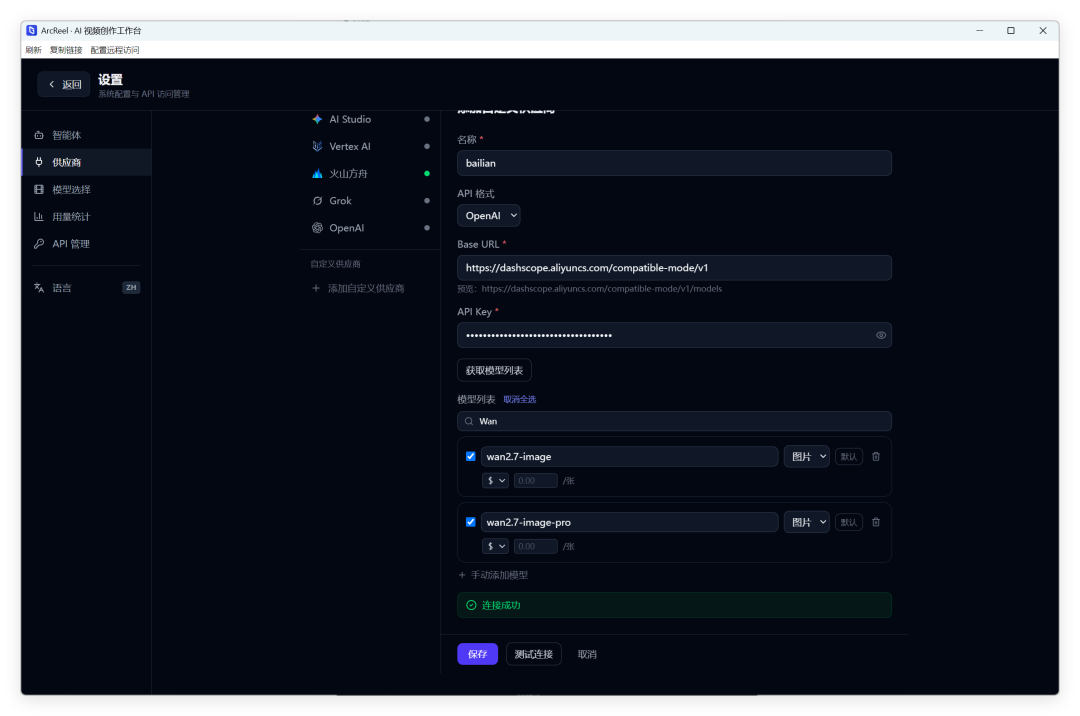
Task: Click the AI Studio sparkle icon
Action: (x=317, y=119)
